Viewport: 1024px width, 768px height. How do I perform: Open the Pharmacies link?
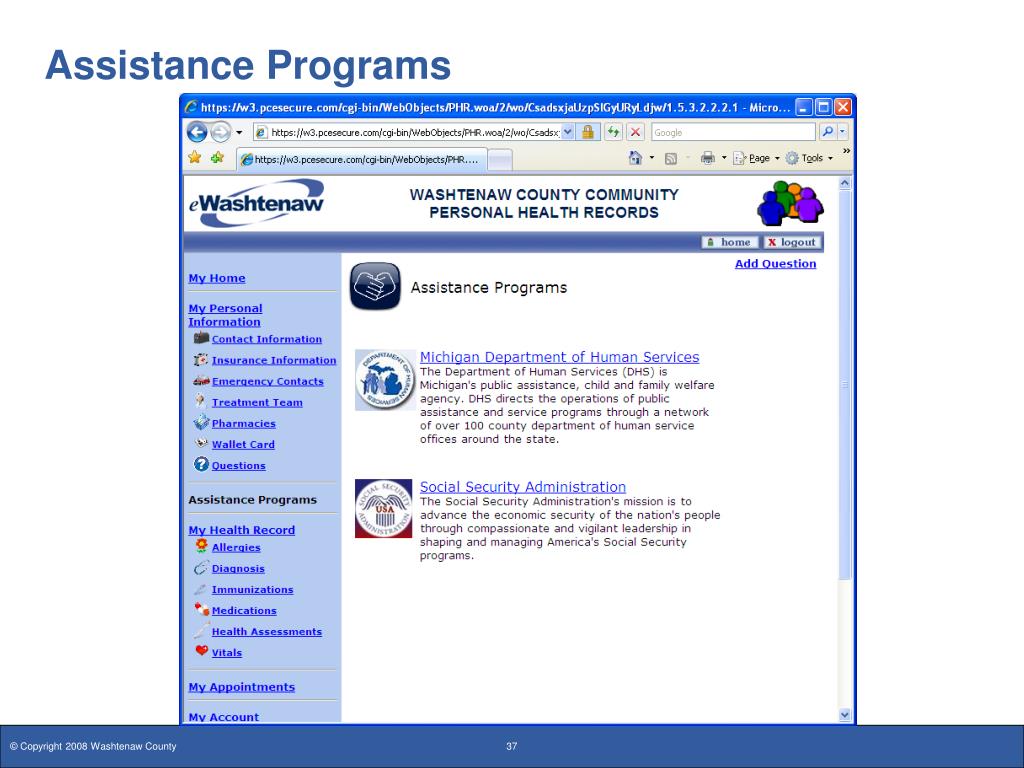click(x=244, y=424)
